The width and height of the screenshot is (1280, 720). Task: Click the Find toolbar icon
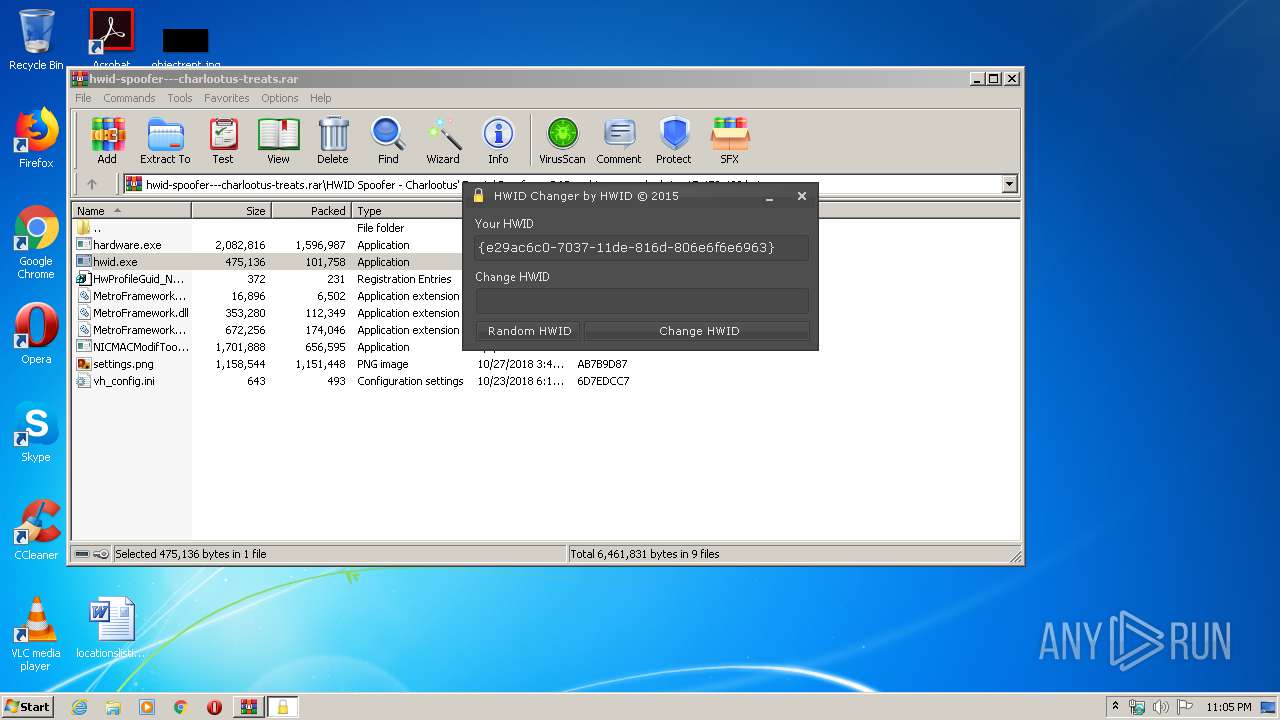tap(388, 140)
